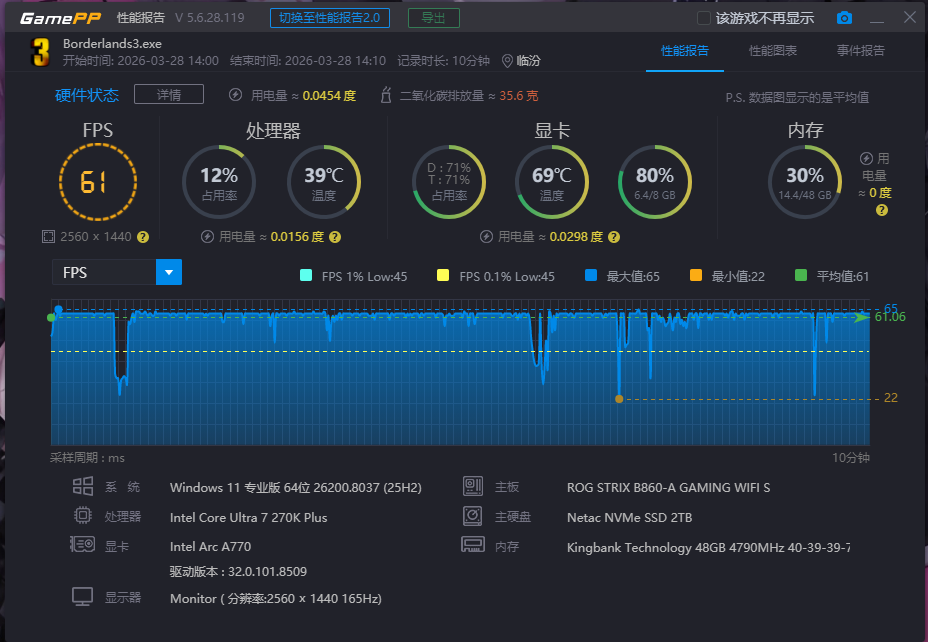The image size is (928, 642).
Task: Click yellow FPS 0.1% Low legend swatch
Action: click(443, 275)
